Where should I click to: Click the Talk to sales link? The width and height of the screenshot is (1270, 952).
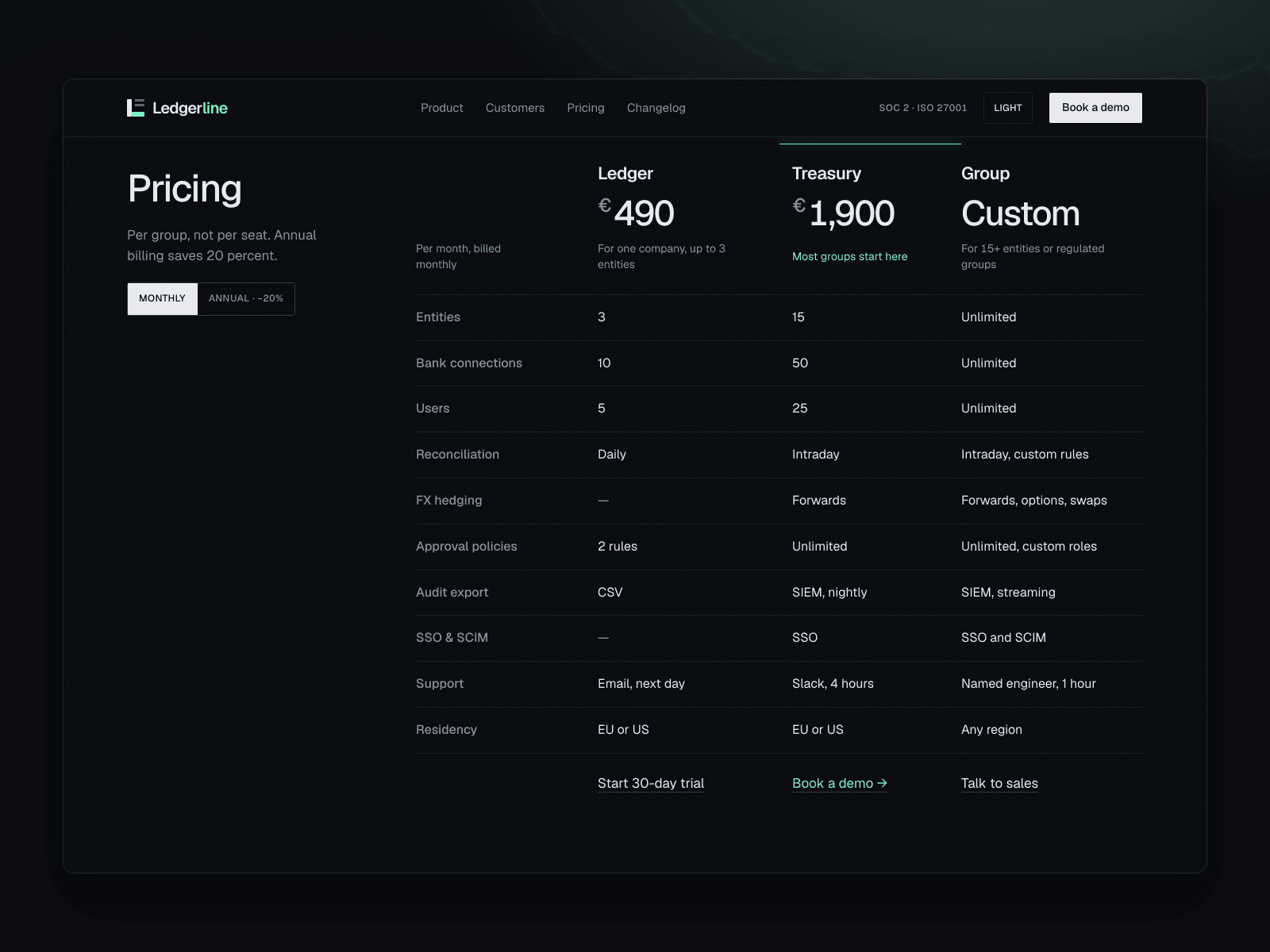(999, 783)
